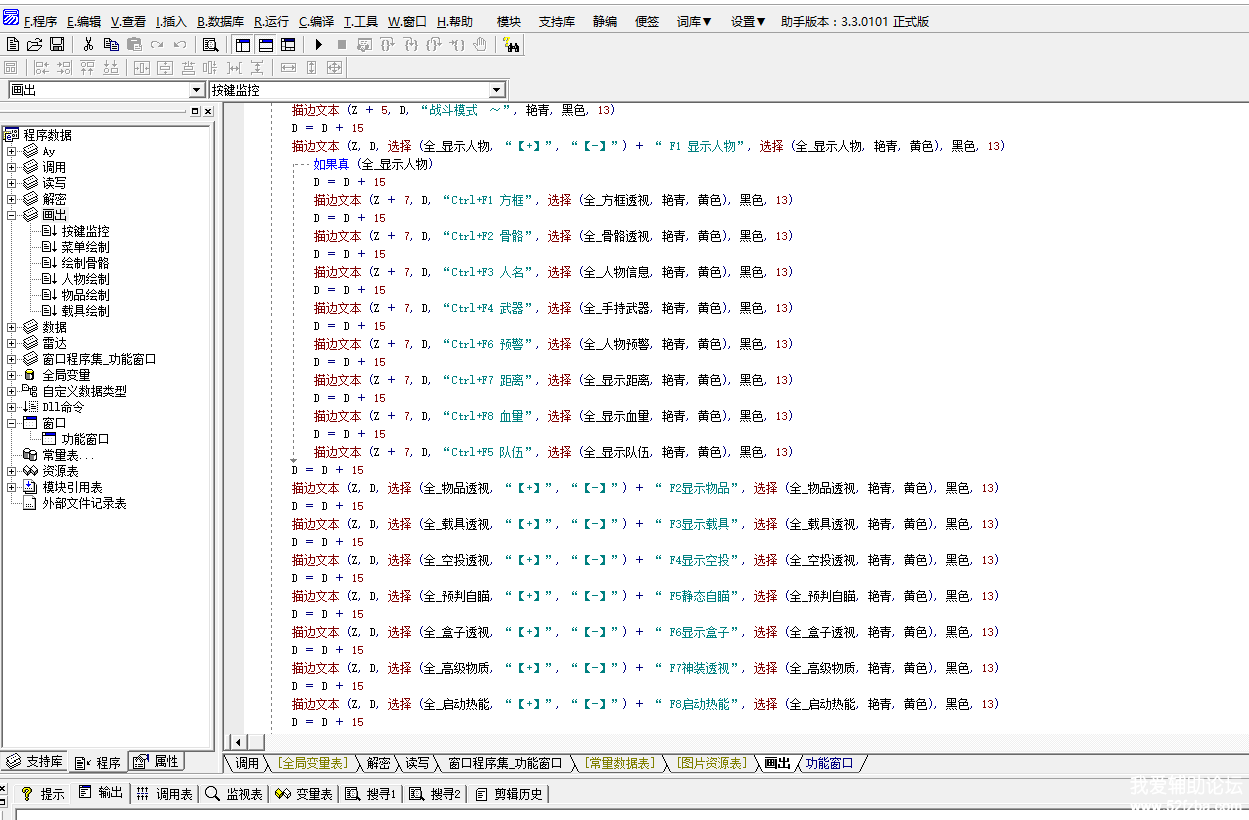1249x820 pixels.
Task: Click the 程序数据 root icon in tree
Action: [x=12, y=135]
